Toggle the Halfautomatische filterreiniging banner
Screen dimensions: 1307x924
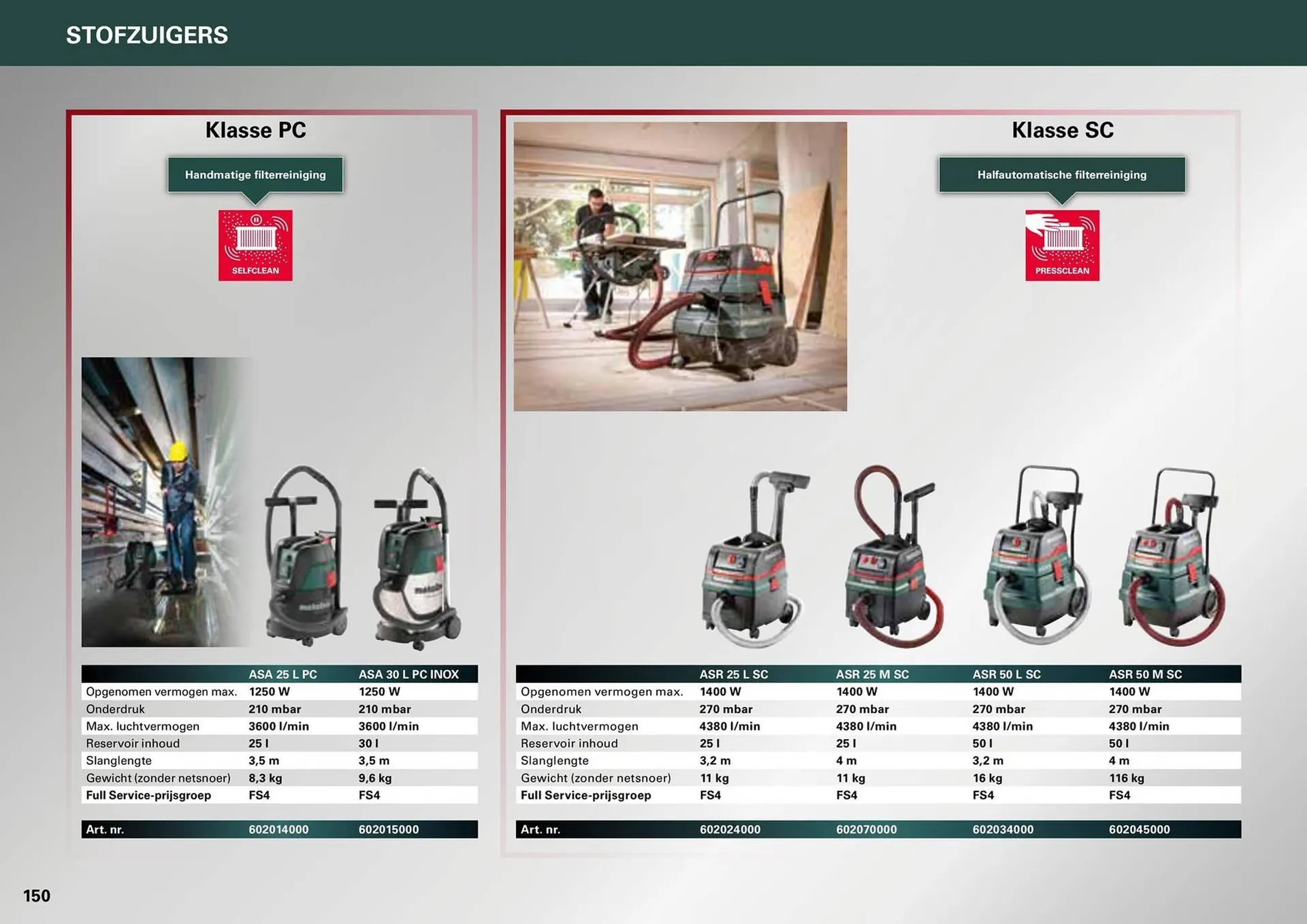coord(1061,175)
